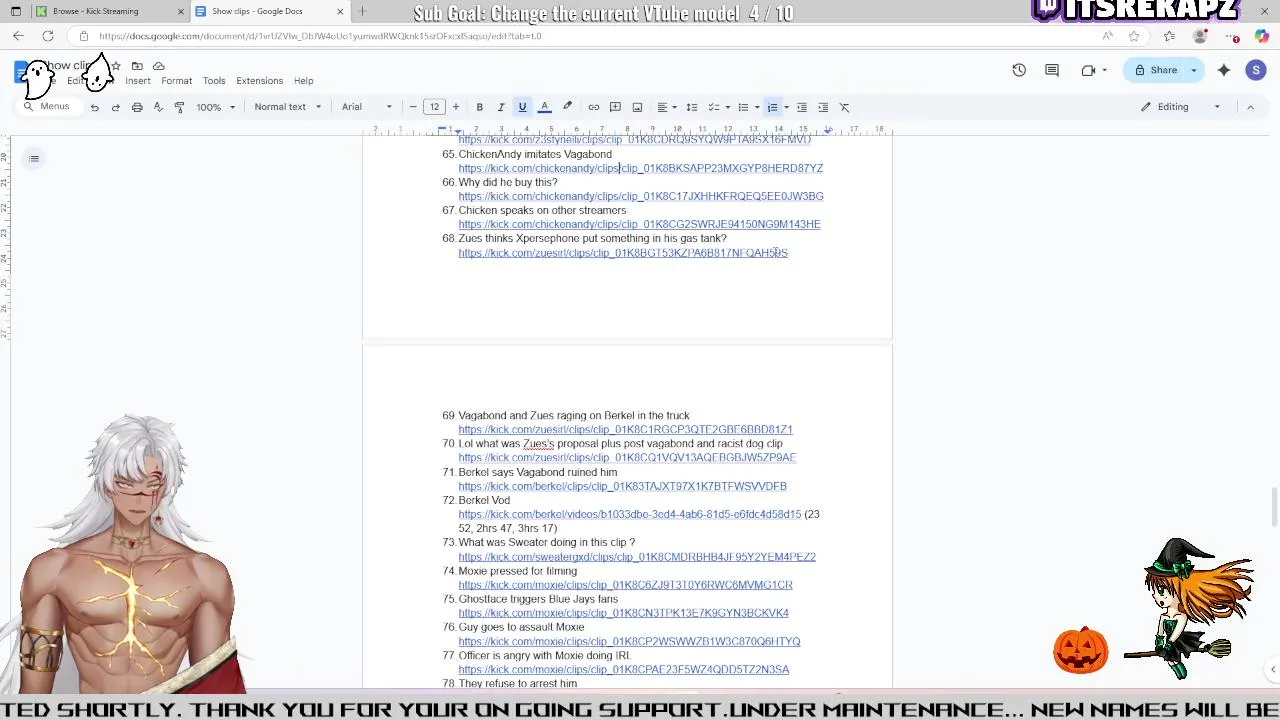Add this page to browser favorites

point(1133,36)
